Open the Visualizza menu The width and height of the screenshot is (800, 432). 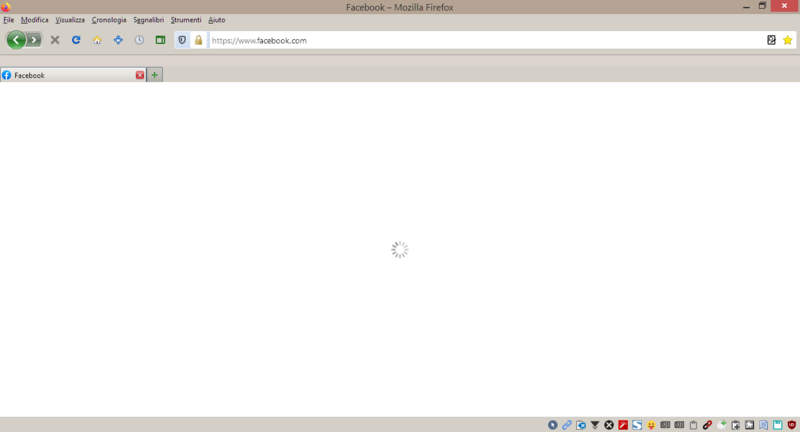pos(70,20)
